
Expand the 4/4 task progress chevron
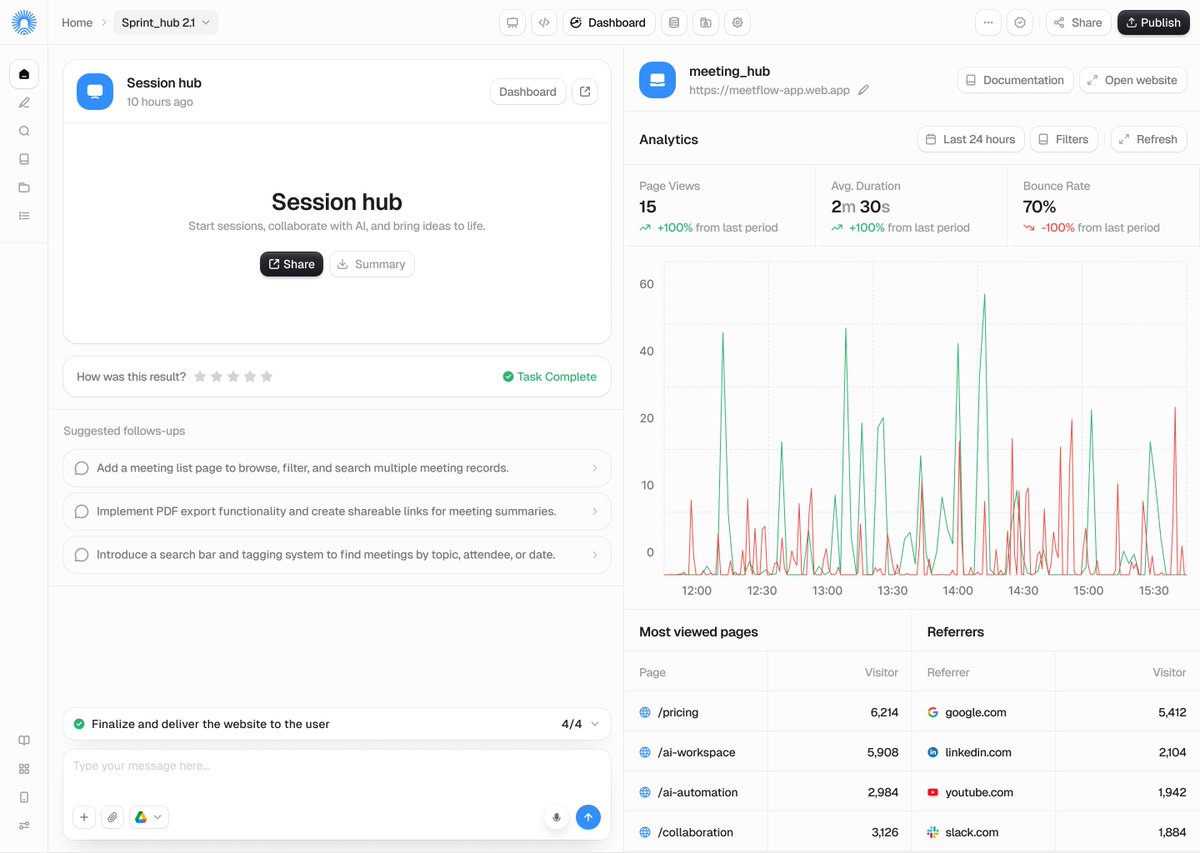pos(595,724)
